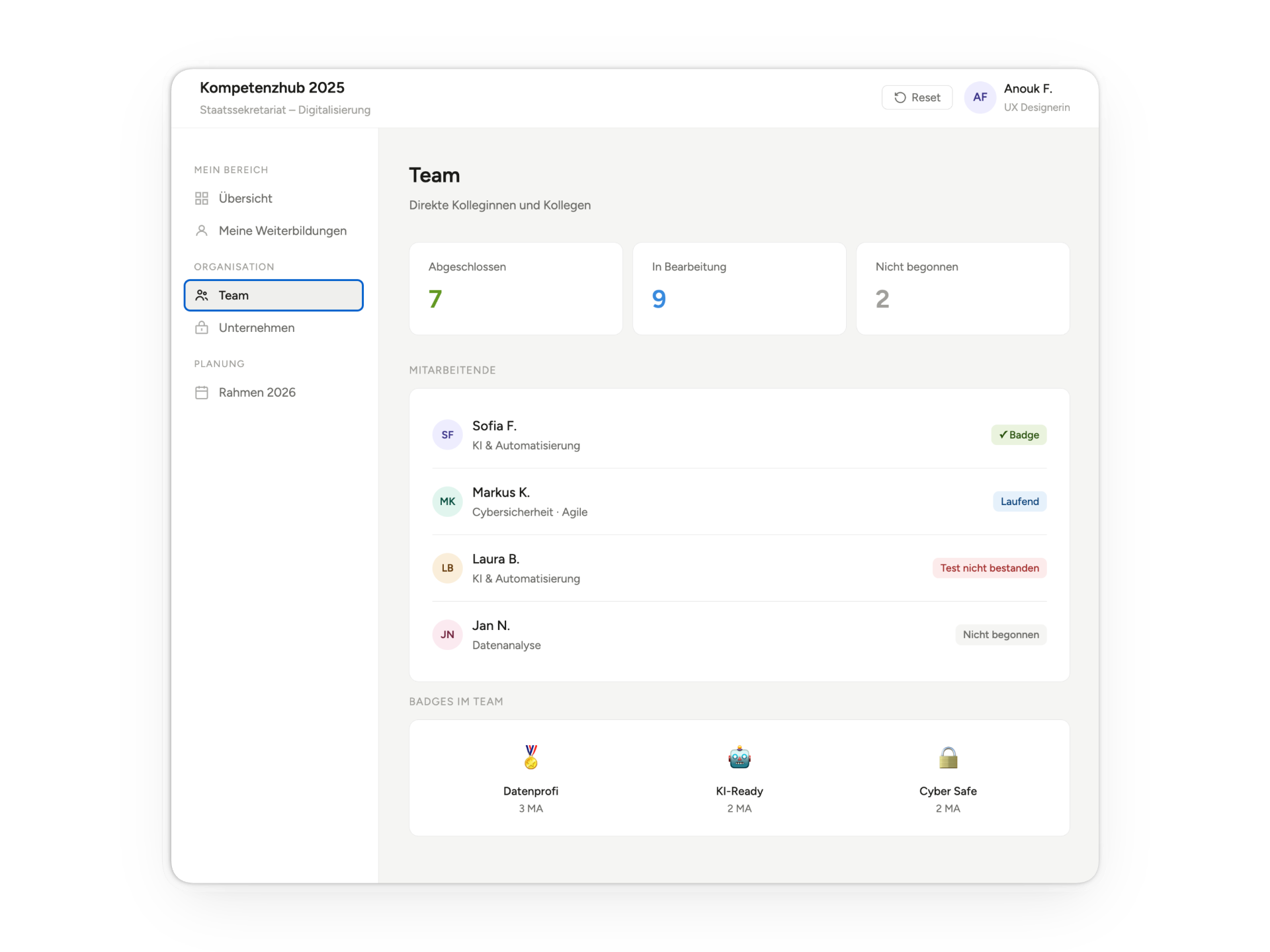Click the KI-Ready robot badge icon
The image size is (1270, 952).
[x=740, y=757]
